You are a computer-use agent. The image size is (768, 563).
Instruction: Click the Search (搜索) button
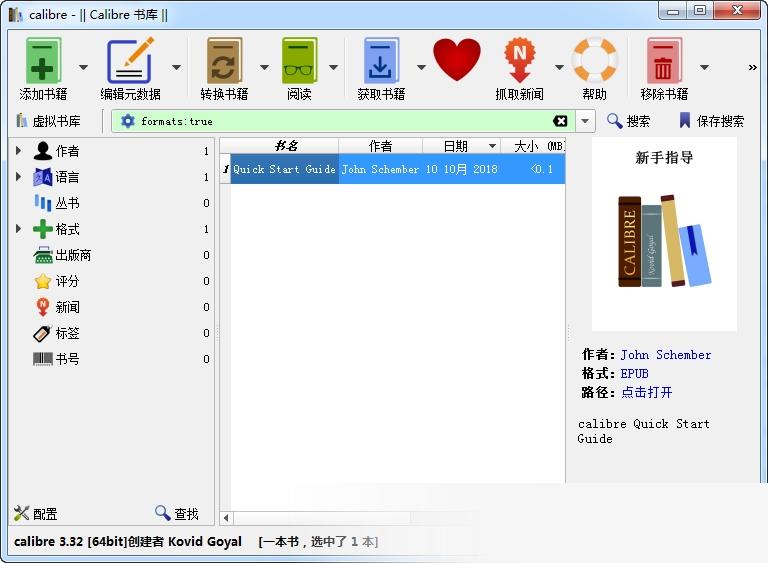[628, 121]
